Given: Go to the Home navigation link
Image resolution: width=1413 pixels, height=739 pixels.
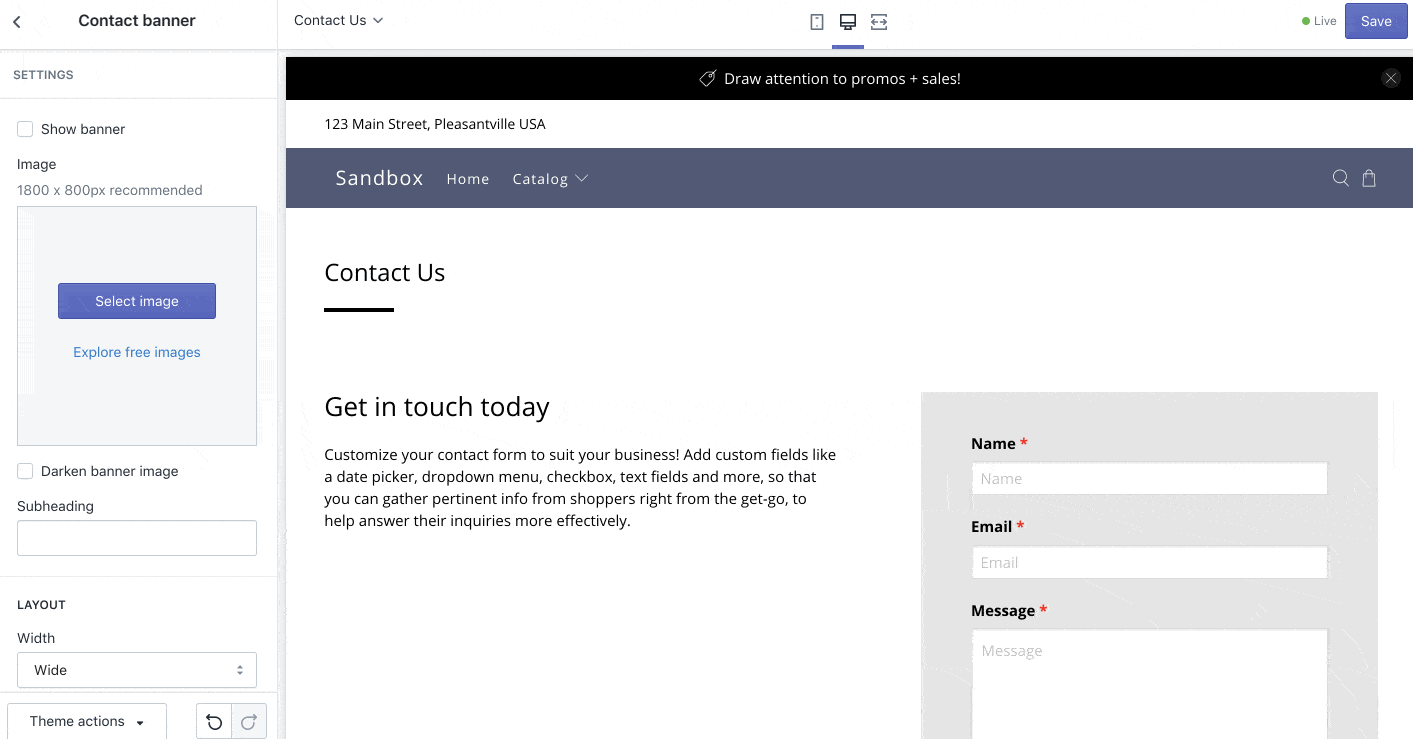Looking at the screenshot, I should point(468,179).
